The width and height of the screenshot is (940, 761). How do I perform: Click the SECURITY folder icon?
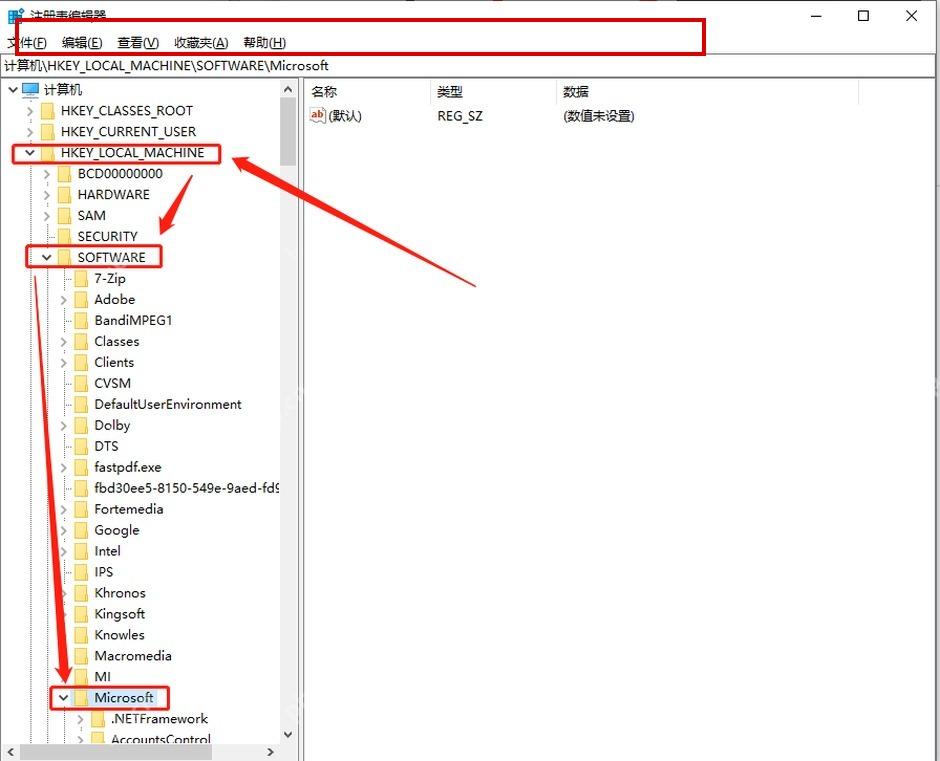(x=64, y=236)
